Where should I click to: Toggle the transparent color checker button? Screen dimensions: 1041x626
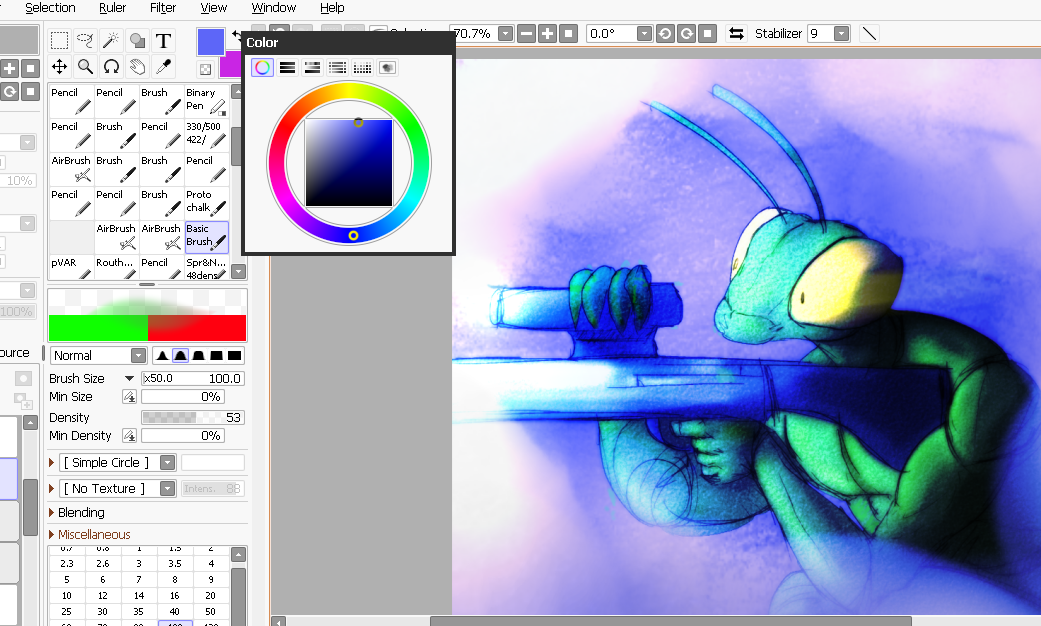click(206, 69)
